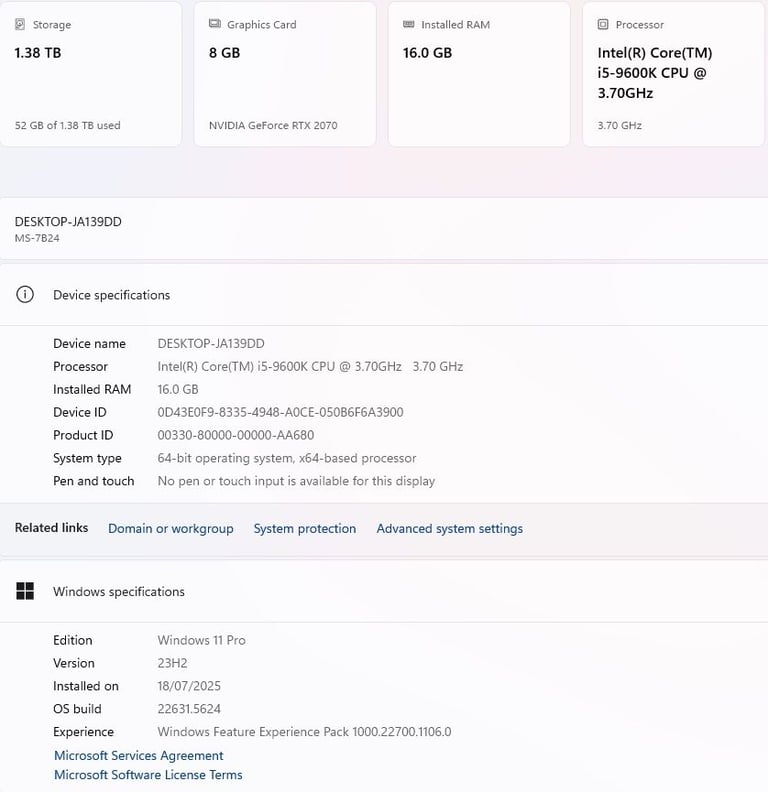
Task: Click the MS-7B24 model text
Action: (x=37, y=238)
